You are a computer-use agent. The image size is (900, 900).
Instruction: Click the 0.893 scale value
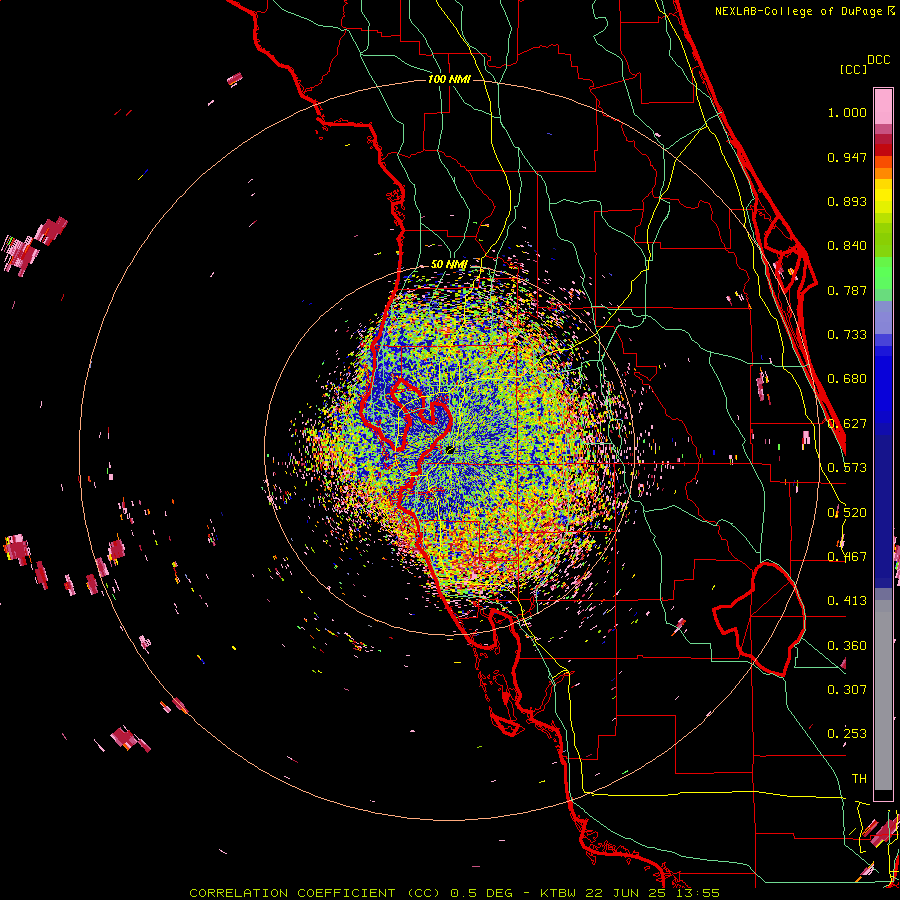847,201
